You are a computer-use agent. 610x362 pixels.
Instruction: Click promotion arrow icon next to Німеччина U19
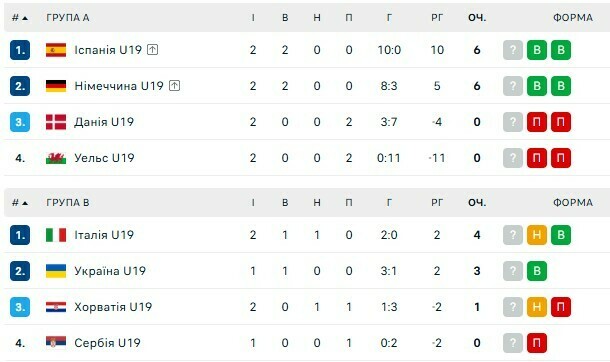[x=174, y=86]
